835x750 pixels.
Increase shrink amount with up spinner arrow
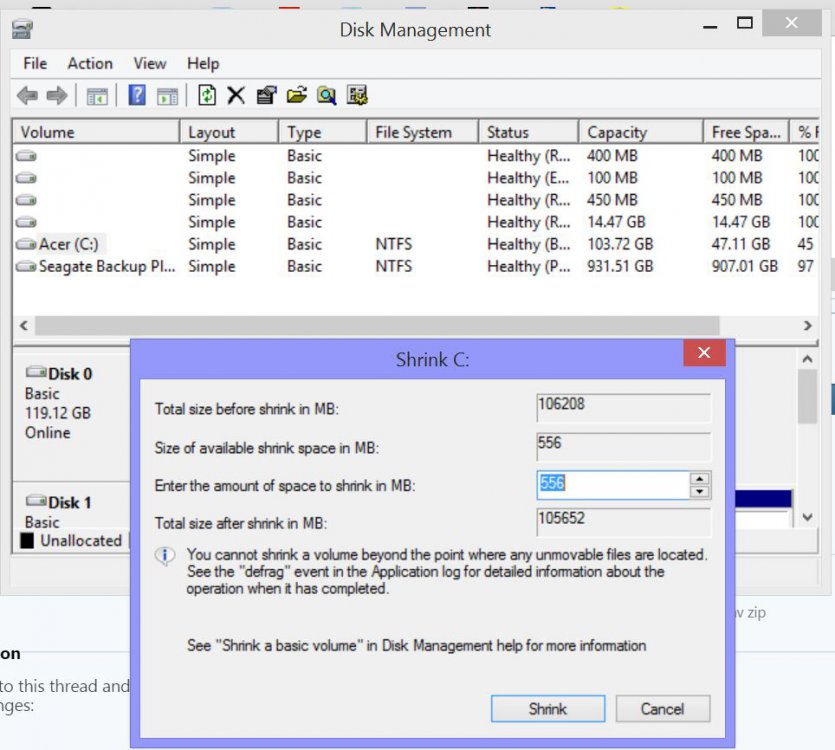click(700, 478)
